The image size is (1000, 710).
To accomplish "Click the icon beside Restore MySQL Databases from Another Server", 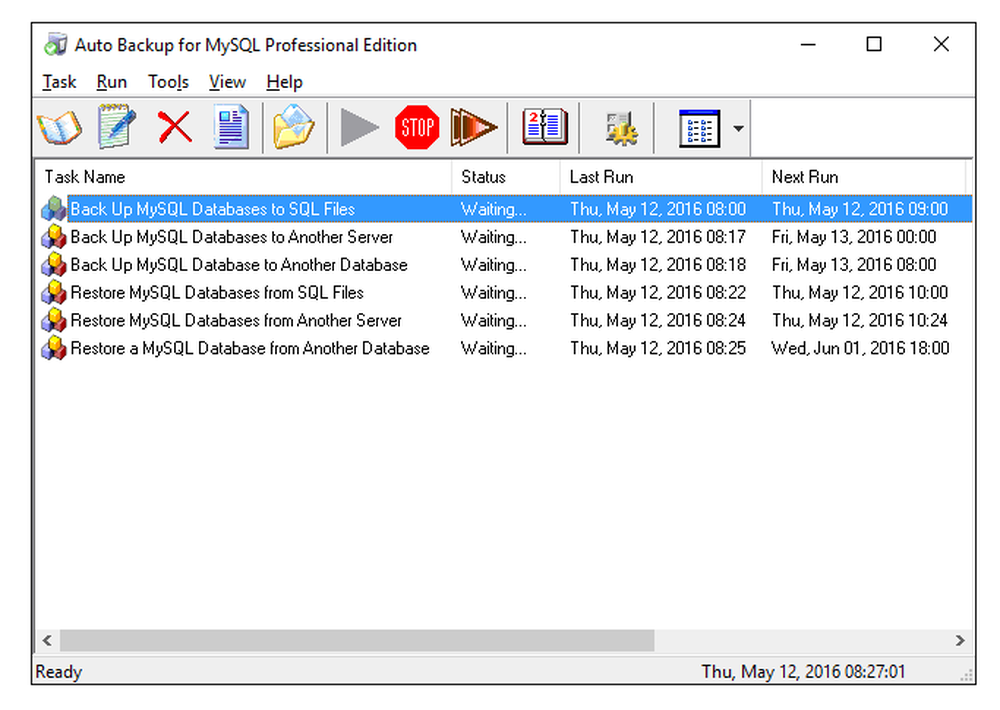I will tap(54, 320).
